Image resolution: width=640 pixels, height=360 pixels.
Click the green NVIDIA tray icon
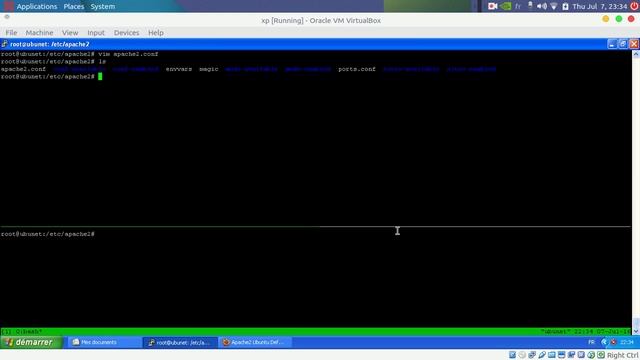(x=505, y=6)
